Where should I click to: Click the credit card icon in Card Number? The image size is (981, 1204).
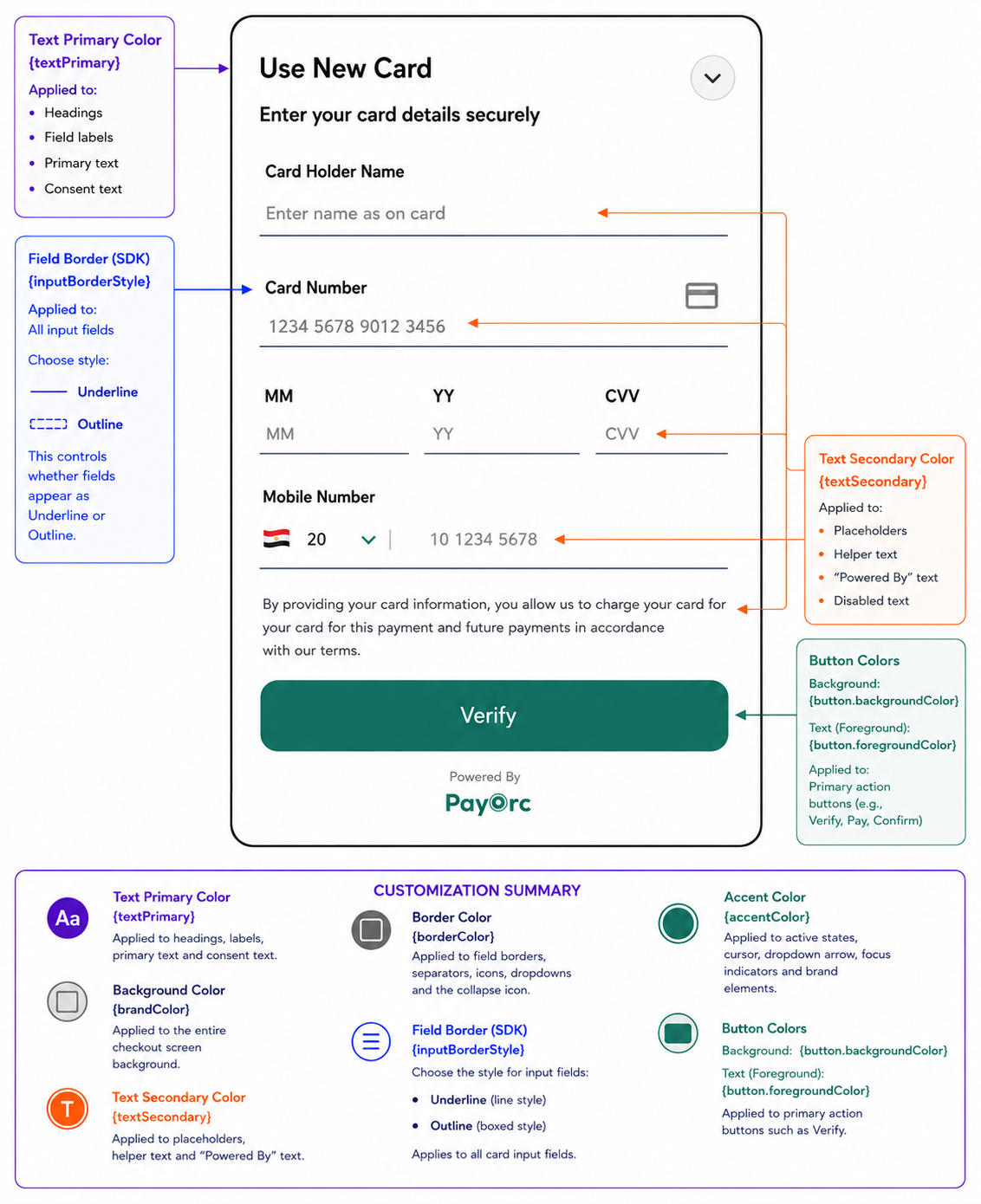701,295
